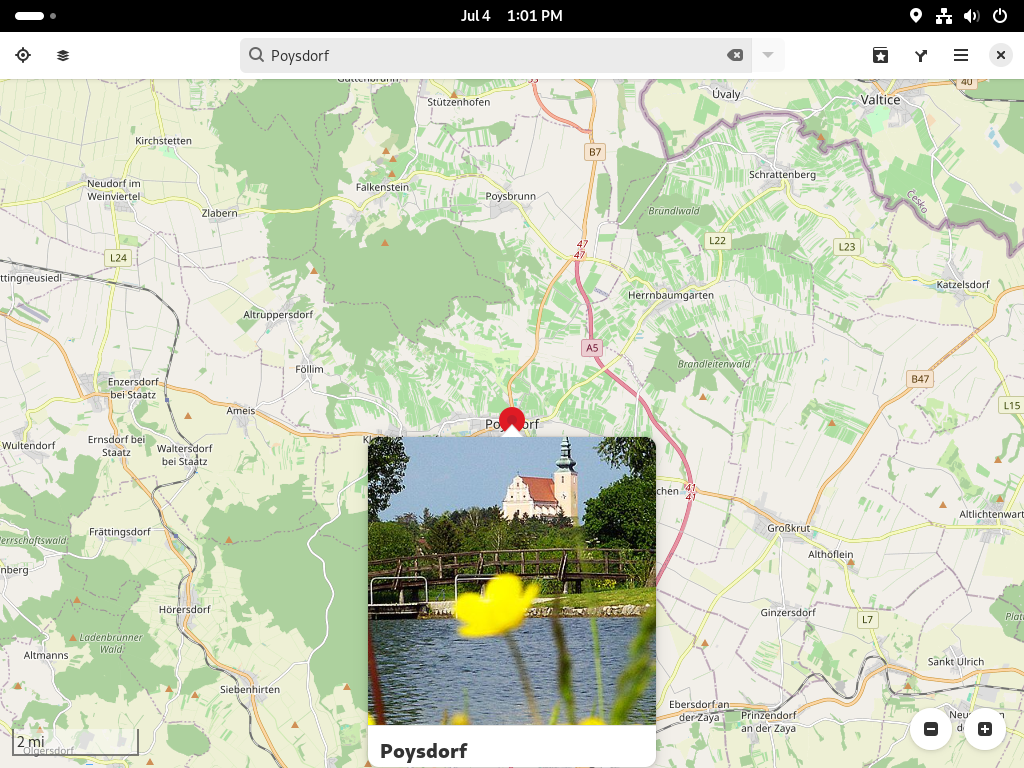
Task: Click the network status icon
Action: click(x=944, y=16)
